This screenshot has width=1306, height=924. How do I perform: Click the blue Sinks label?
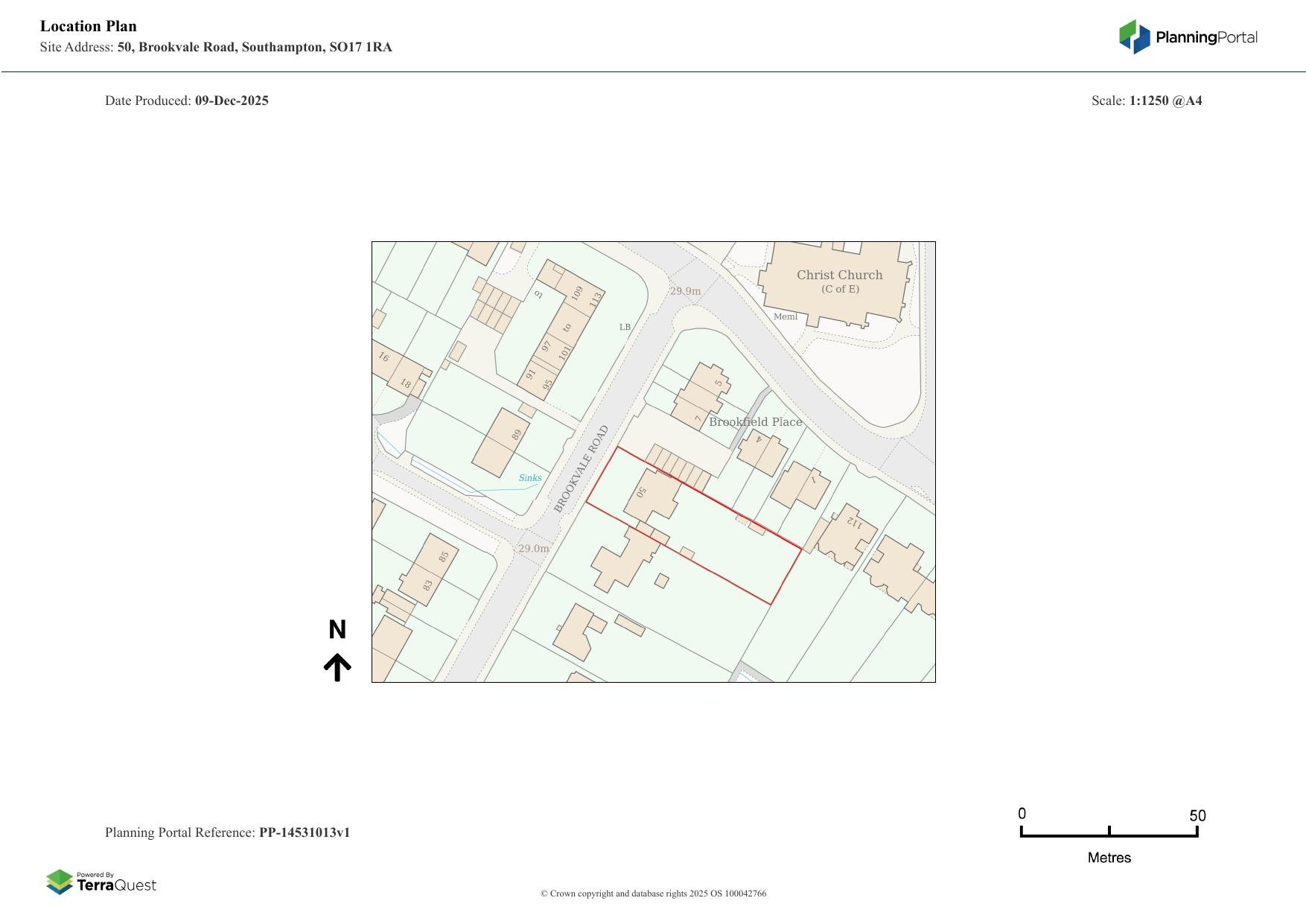click(x=530, y=478)
